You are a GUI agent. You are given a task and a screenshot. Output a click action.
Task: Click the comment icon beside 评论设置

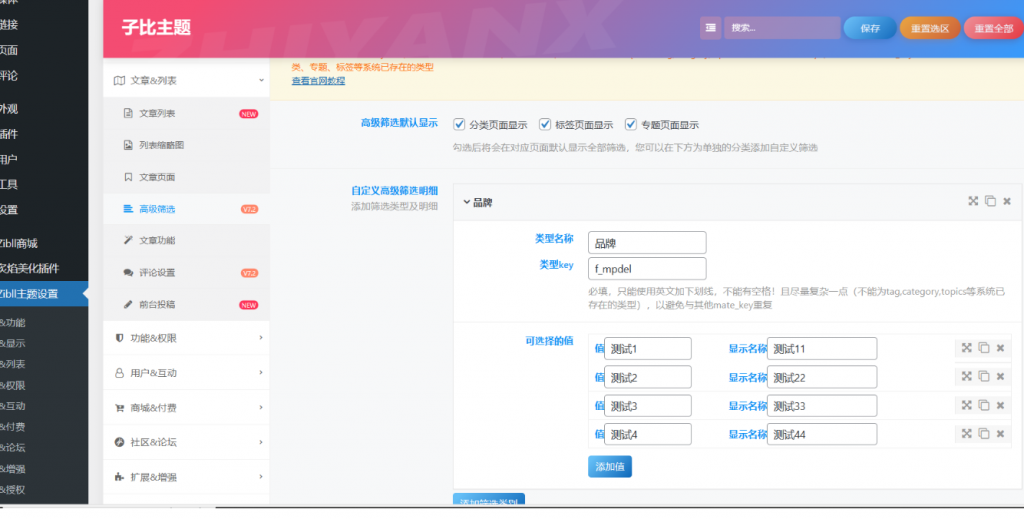(128, 272)
